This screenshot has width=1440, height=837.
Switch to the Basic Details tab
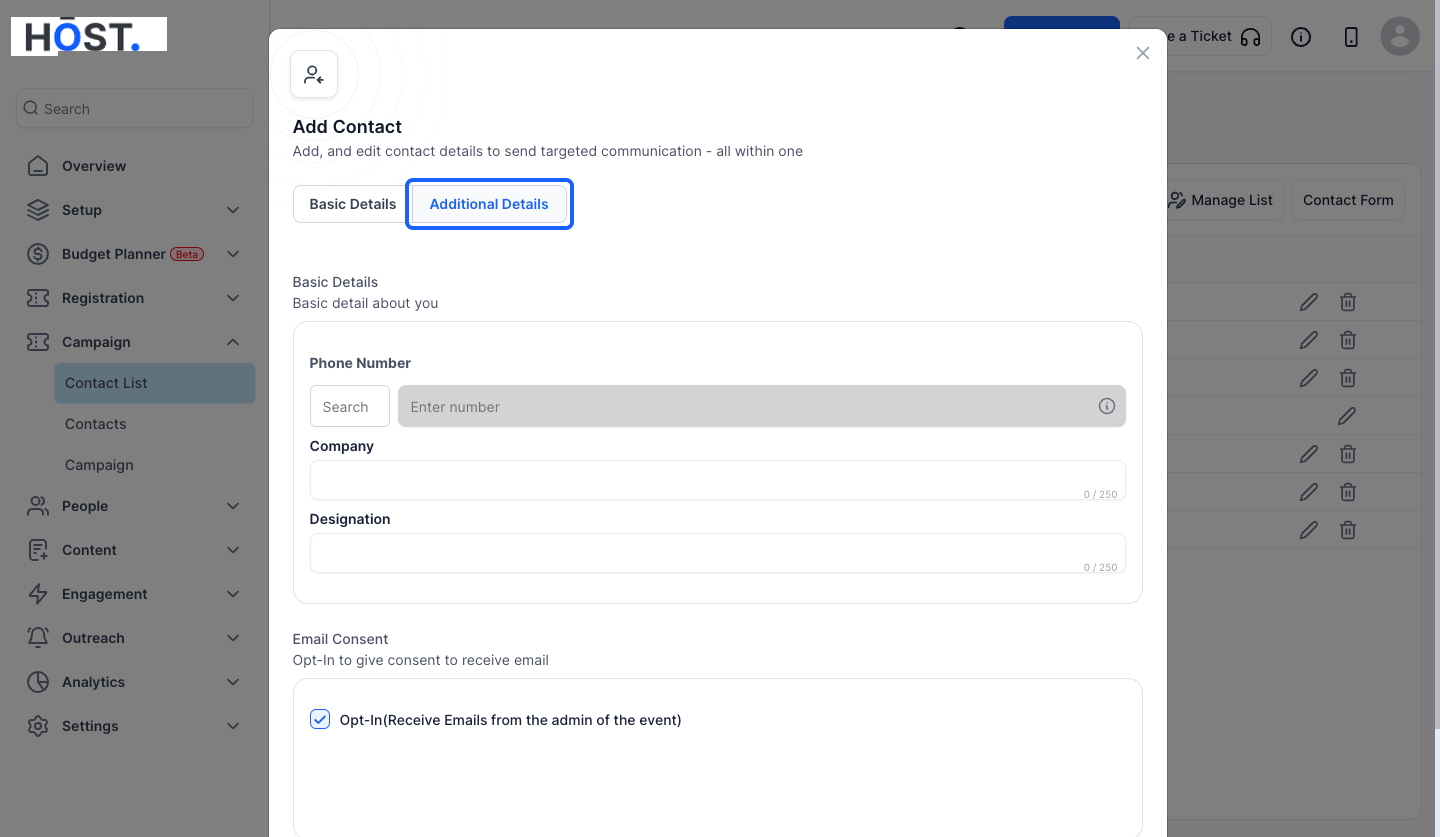(x=352, y=204)
